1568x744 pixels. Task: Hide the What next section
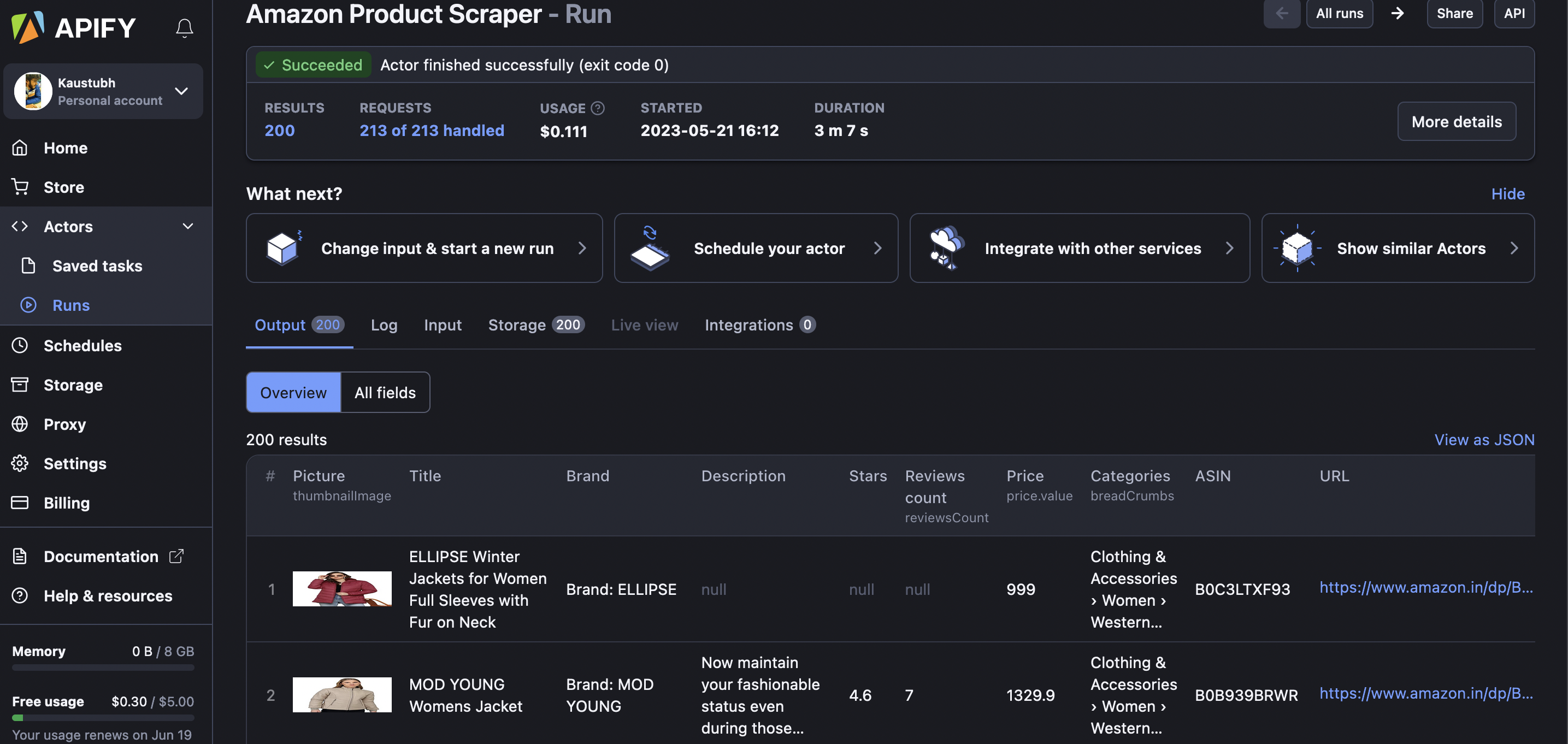pos(1508,193)
